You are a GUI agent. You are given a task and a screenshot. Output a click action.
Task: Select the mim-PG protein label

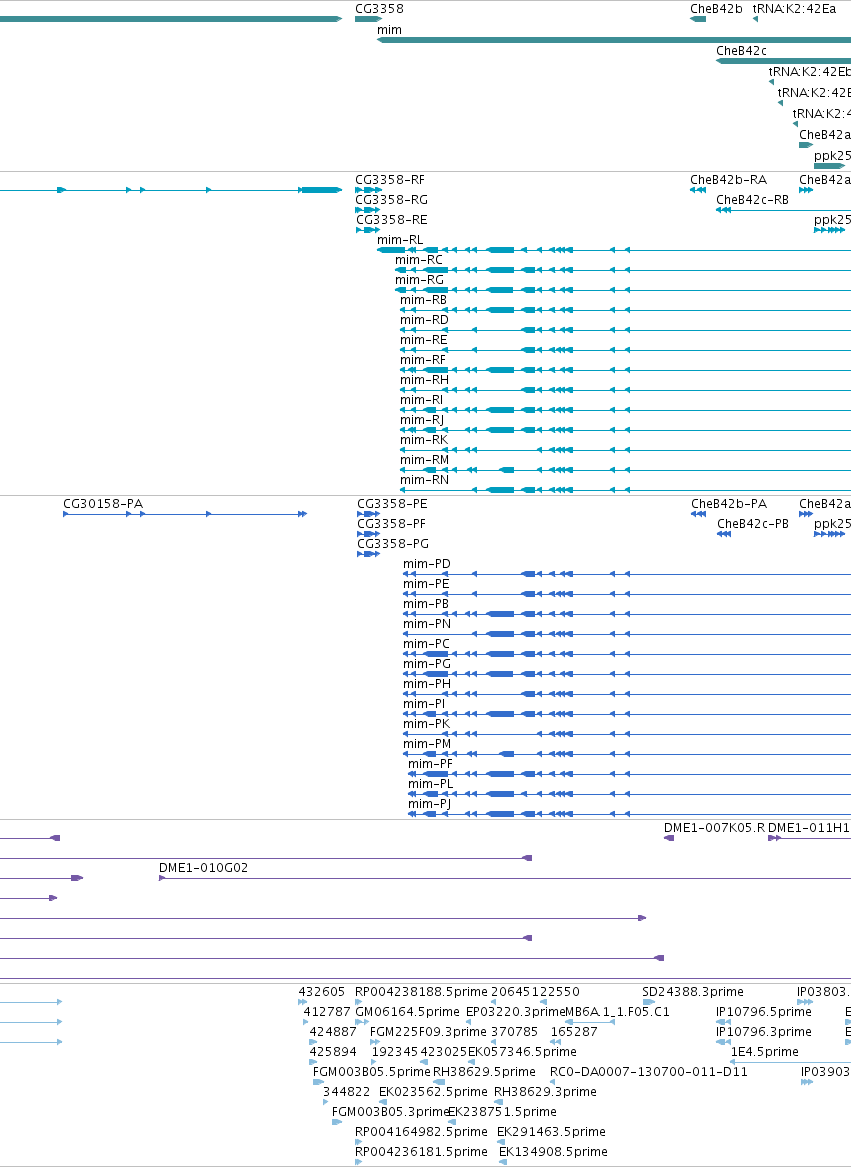(x=427, y=665)
